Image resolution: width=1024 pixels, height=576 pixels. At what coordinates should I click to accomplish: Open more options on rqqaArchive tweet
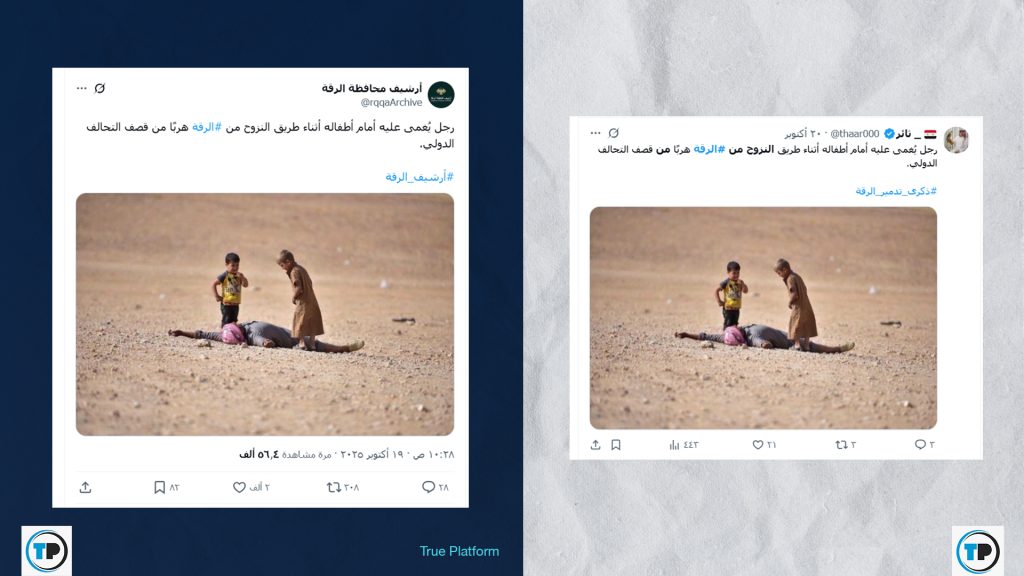(82, 88)
